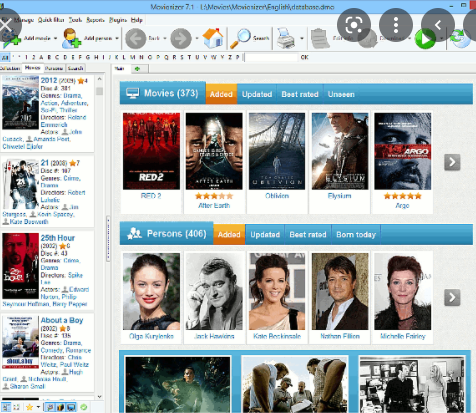Switch to the Collection tab
Image resolution: width=476 pixels, height=413 pixels.
pyautogui.click(x=10, y=68)
